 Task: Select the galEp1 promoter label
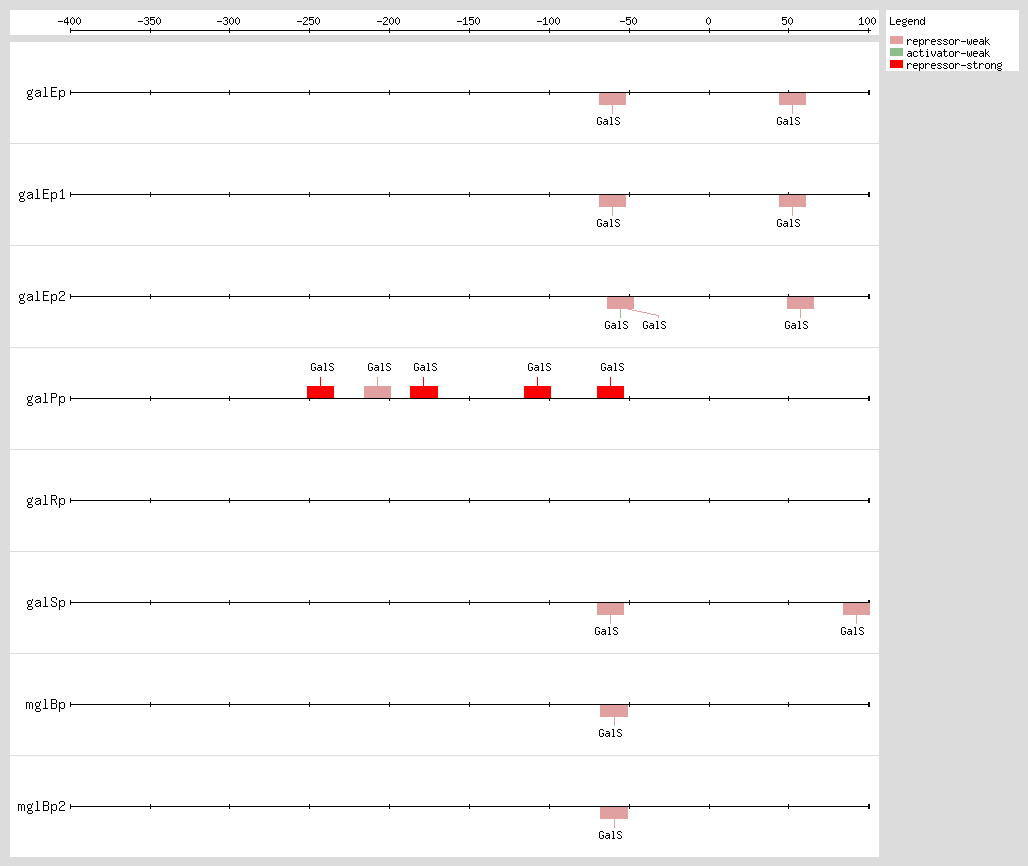tap(42, 195)
